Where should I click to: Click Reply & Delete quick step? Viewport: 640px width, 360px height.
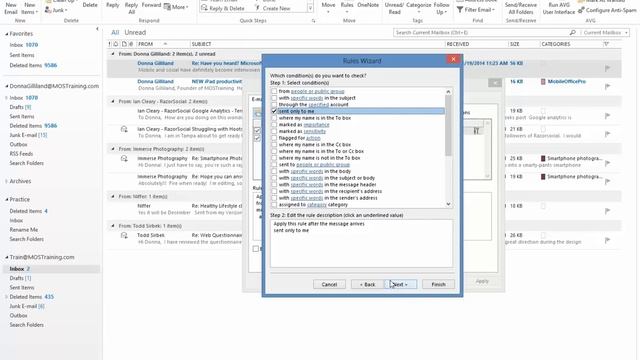[223, 8]
